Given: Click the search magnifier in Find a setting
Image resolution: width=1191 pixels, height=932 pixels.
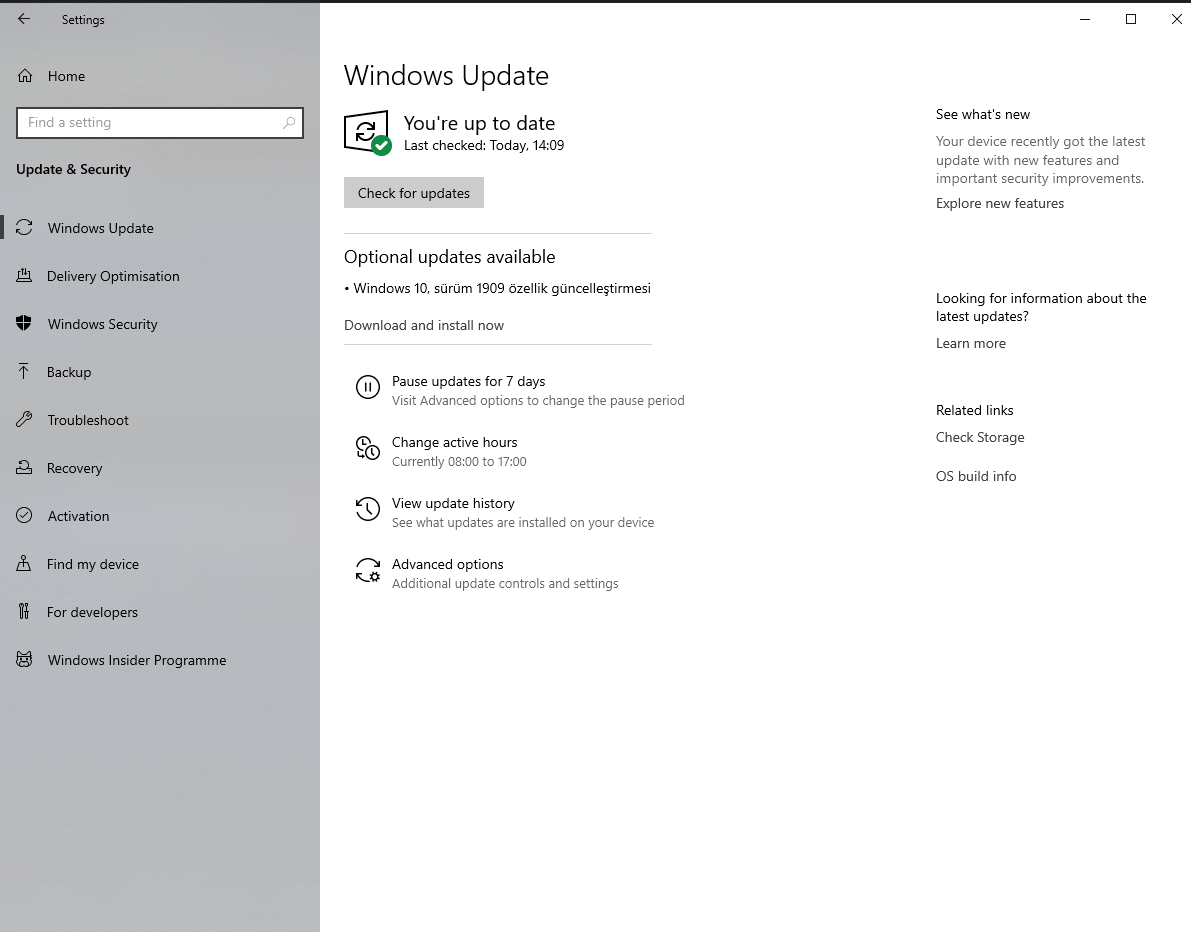Looking at the screenshot, I should point(289,122).
